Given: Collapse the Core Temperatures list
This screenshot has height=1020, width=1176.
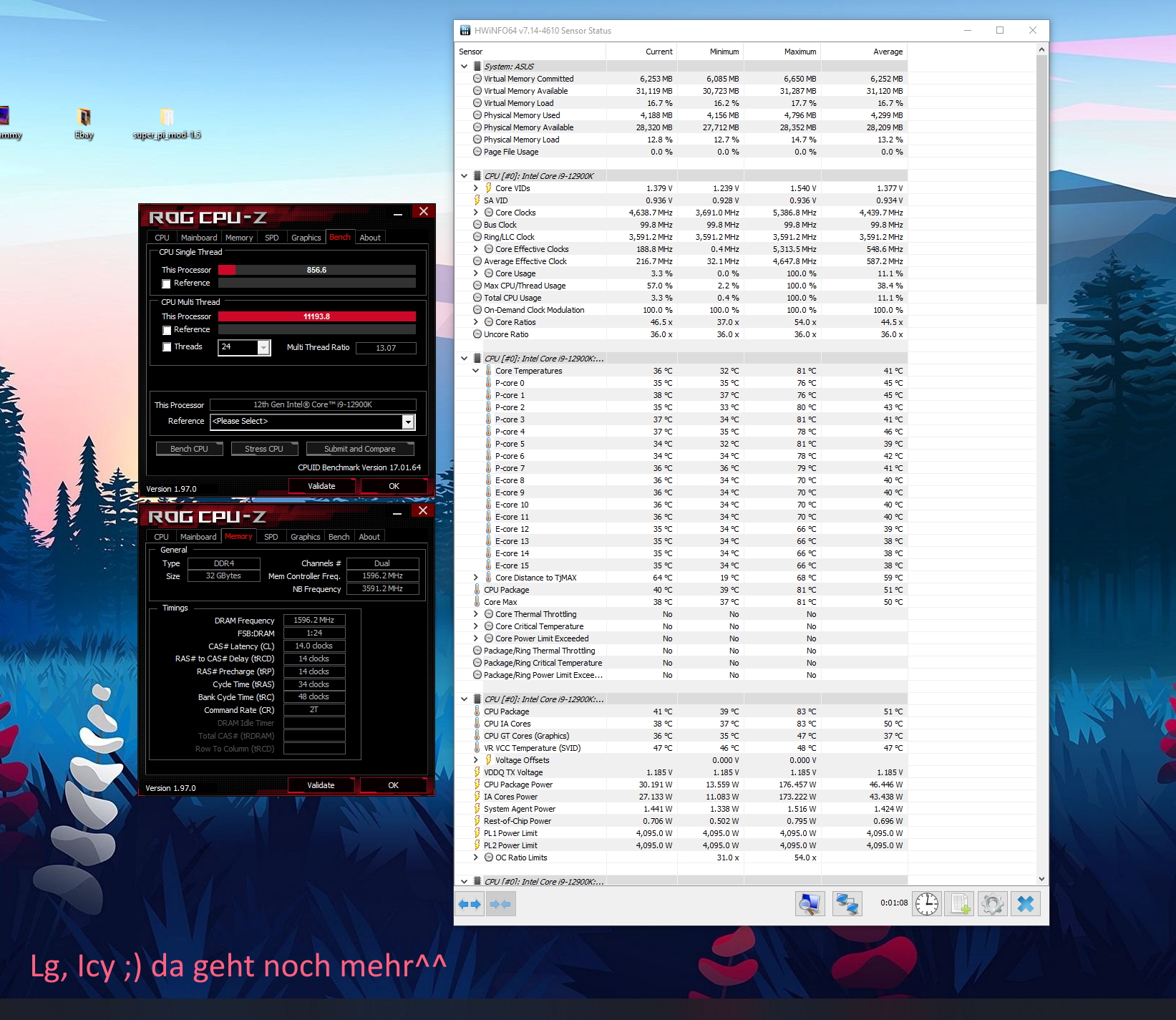Looking at the screenshot, I should [x=476, y=371].
